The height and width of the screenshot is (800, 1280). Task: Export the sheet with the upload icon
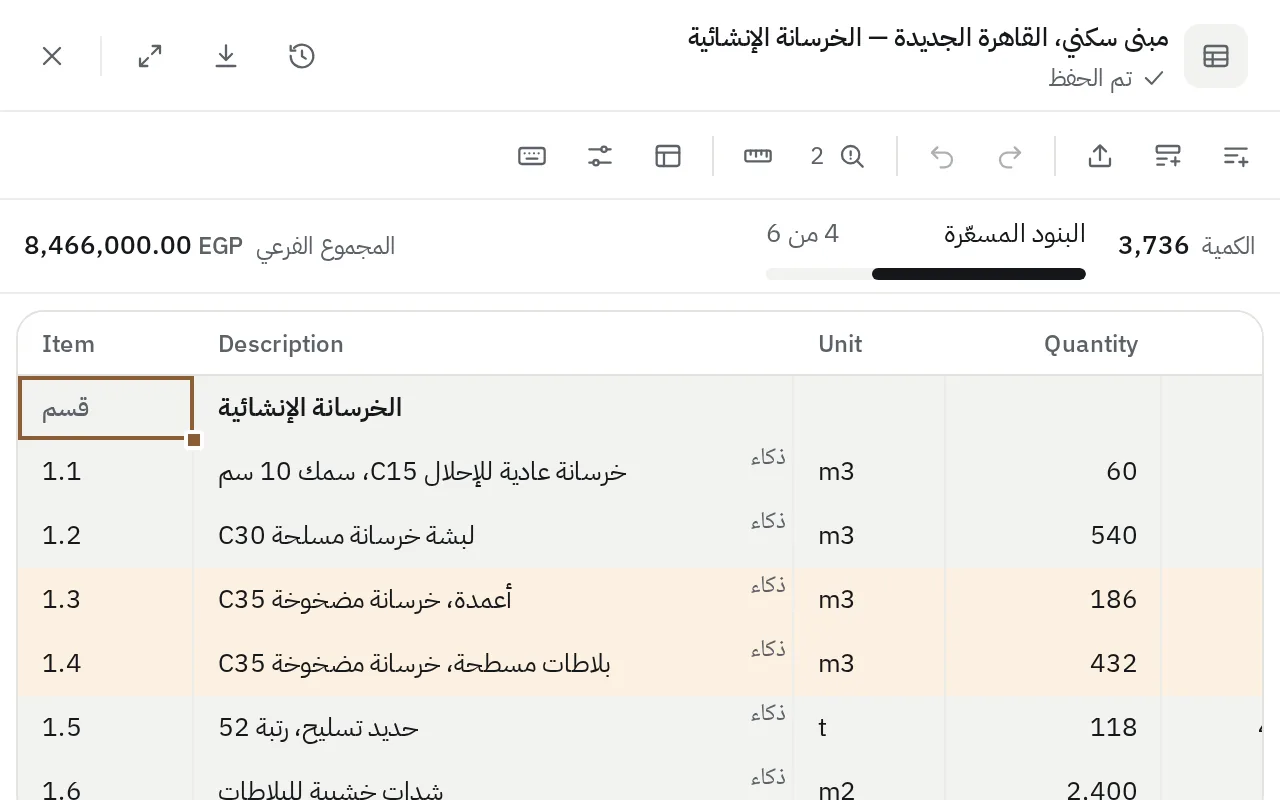coord(1100,156)
